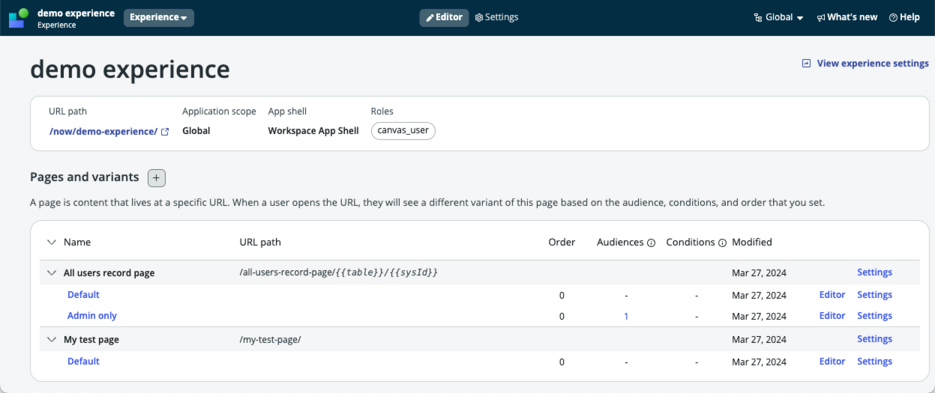Viewport: 935px width, 393px height.
Task: Click the UI Builder logo icon
Action: pyautogui.click(x=18, y=18)
